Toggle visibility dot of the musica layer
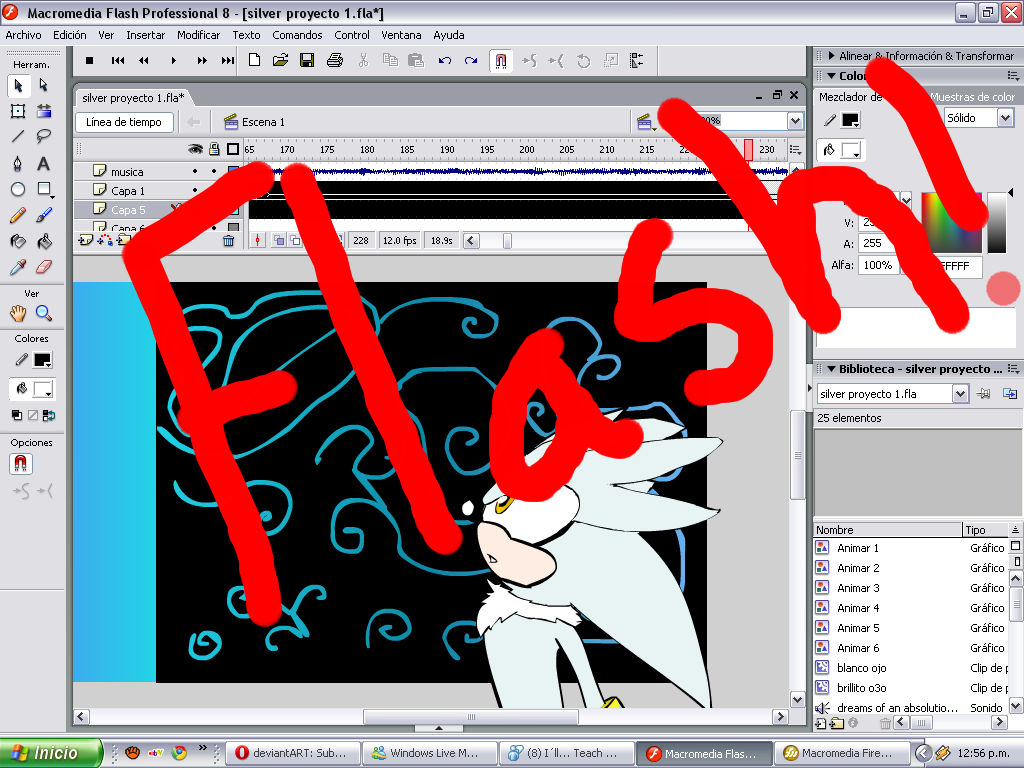The image size is (1024, 768). pyautogui.click(x=195, y=171)
